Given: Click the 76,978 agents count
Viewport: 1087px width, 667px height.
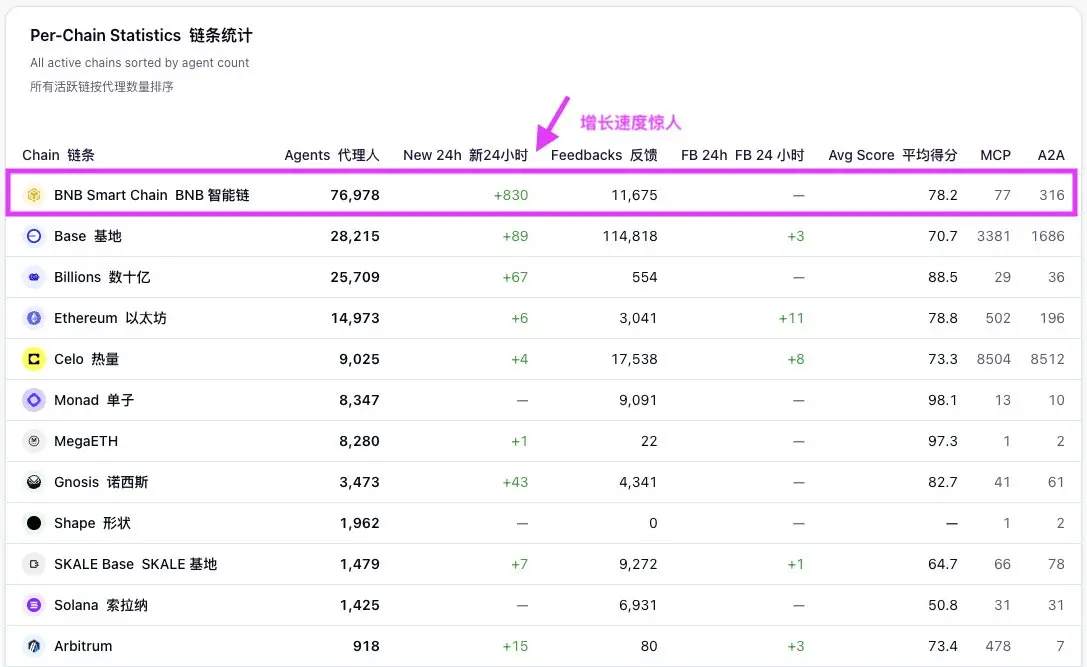Looking at the screenshot, I should coord(355,196).
